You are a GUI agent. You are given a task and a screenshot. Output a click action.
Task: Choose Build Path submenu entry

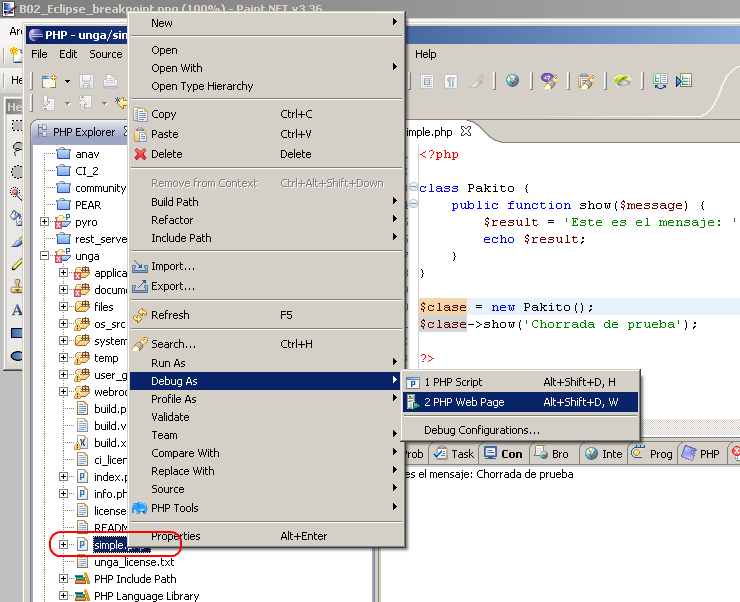click(x=266, y=202)
